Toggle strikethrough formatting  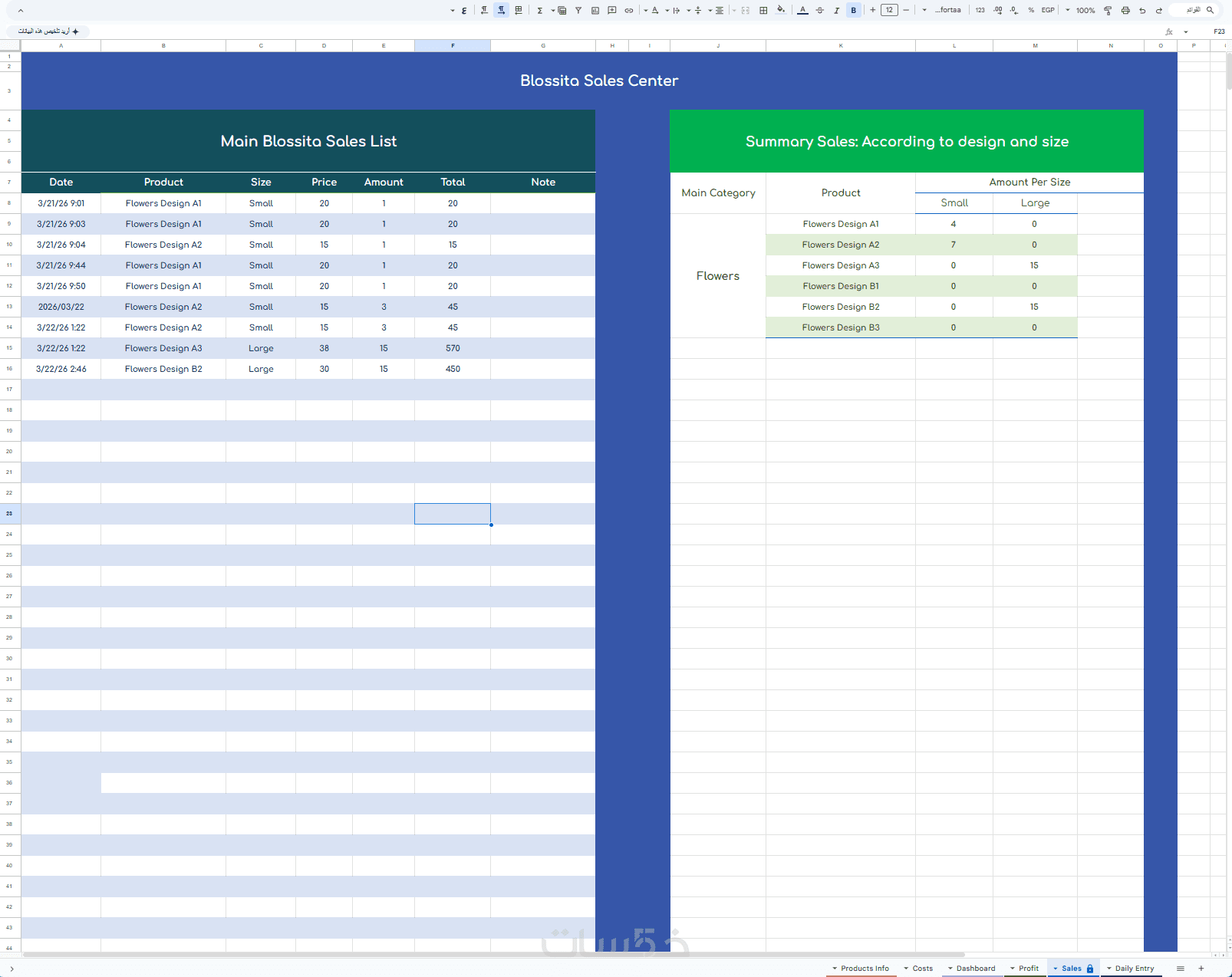click(820, 10)
